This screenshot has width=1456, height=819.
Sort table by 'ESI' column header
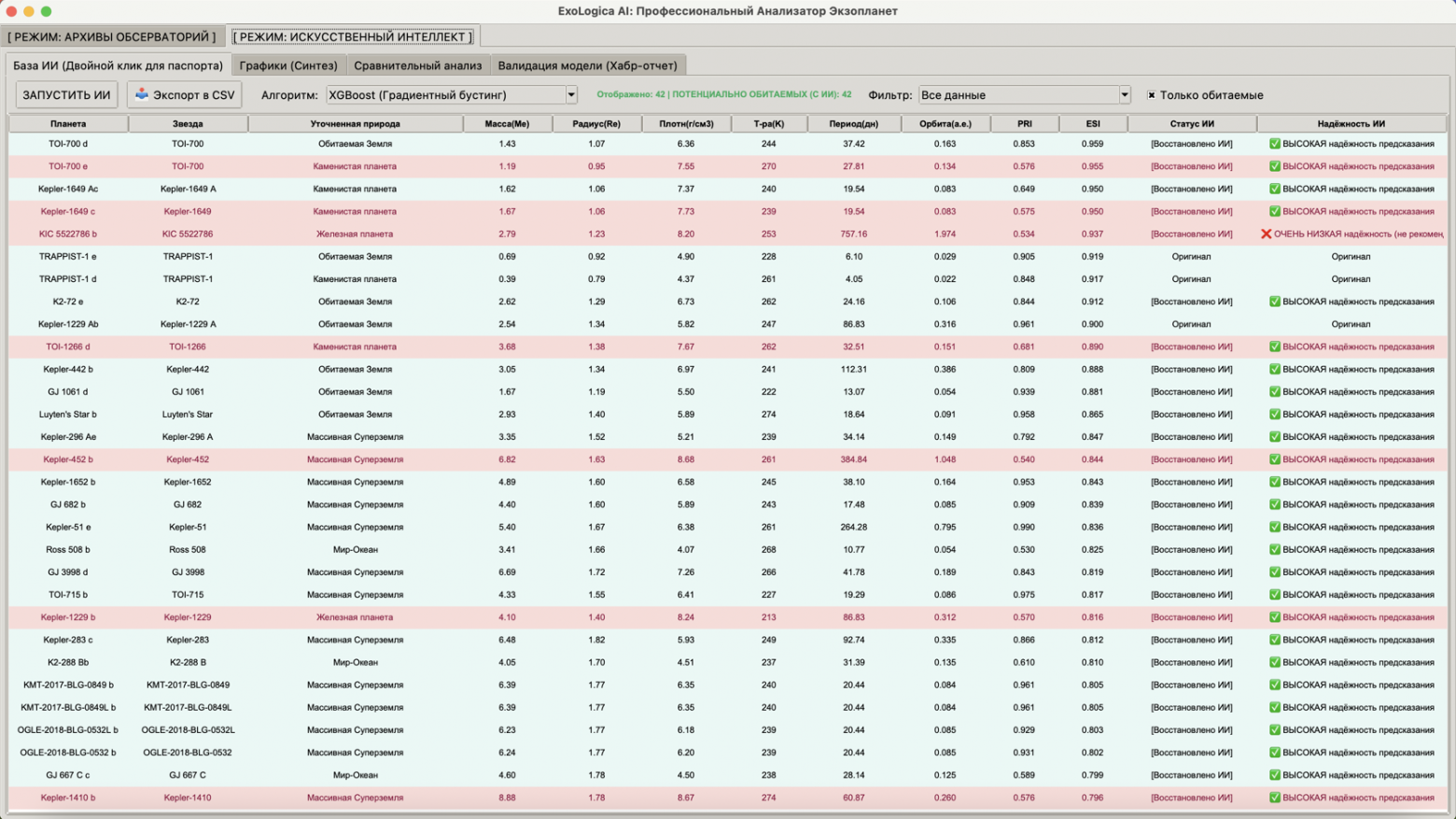tap(1092, 123)
